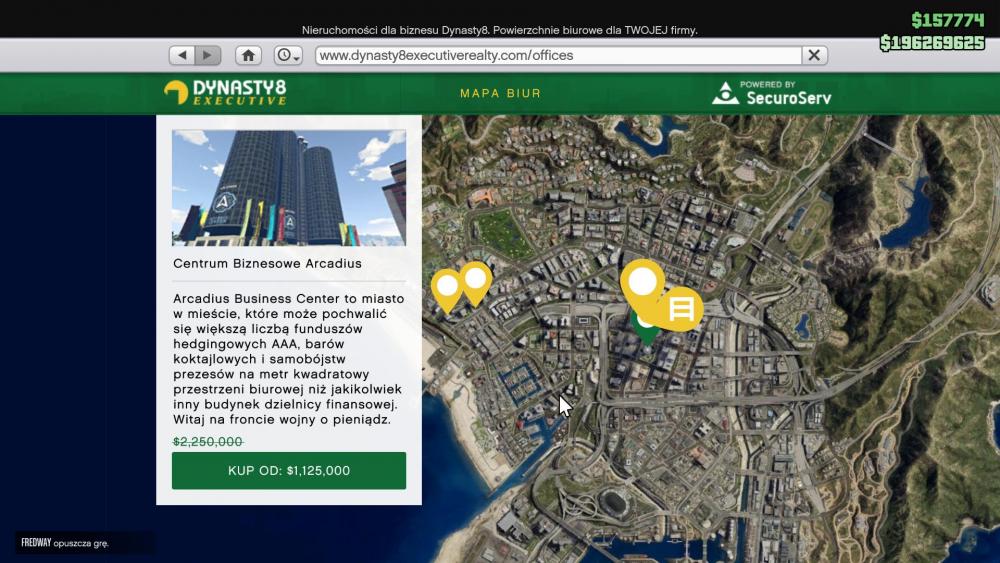Click the Centrum Biznesowe Arcadius title
1000x563 pixels.
[x=267, y=263]
